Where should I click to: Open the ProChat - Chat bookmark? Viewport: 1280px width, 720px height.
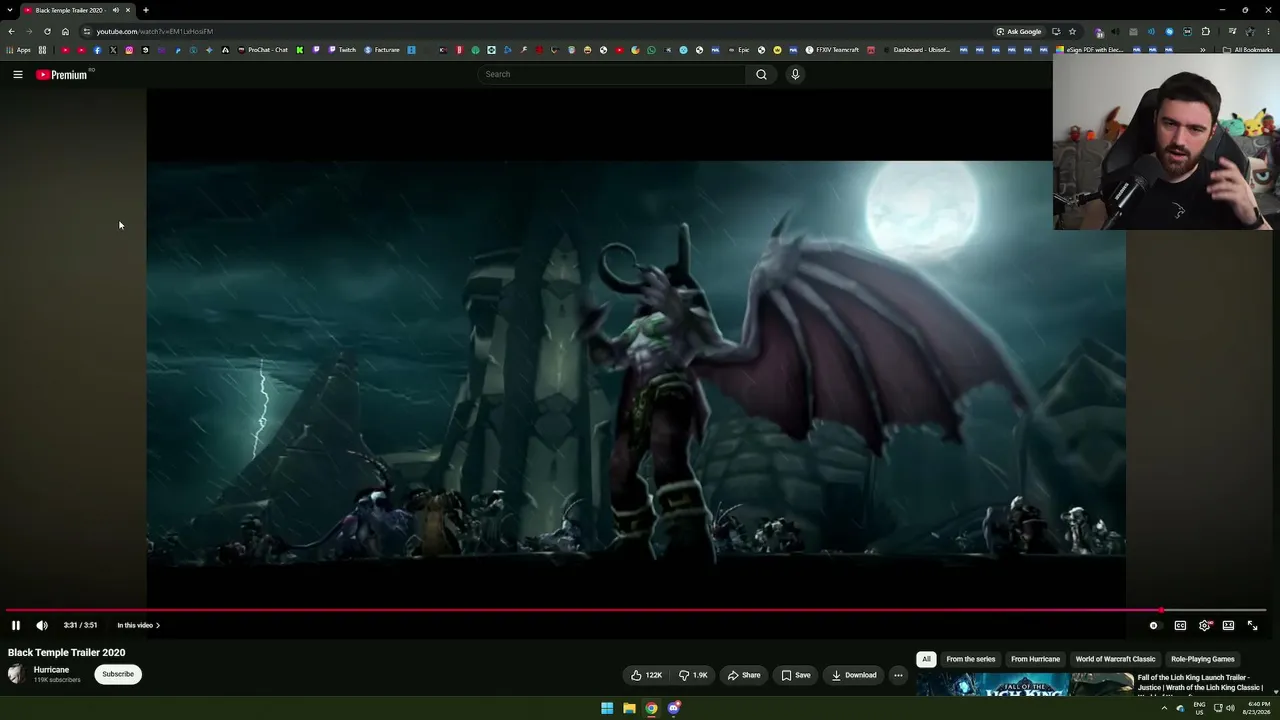click(263, 50)
